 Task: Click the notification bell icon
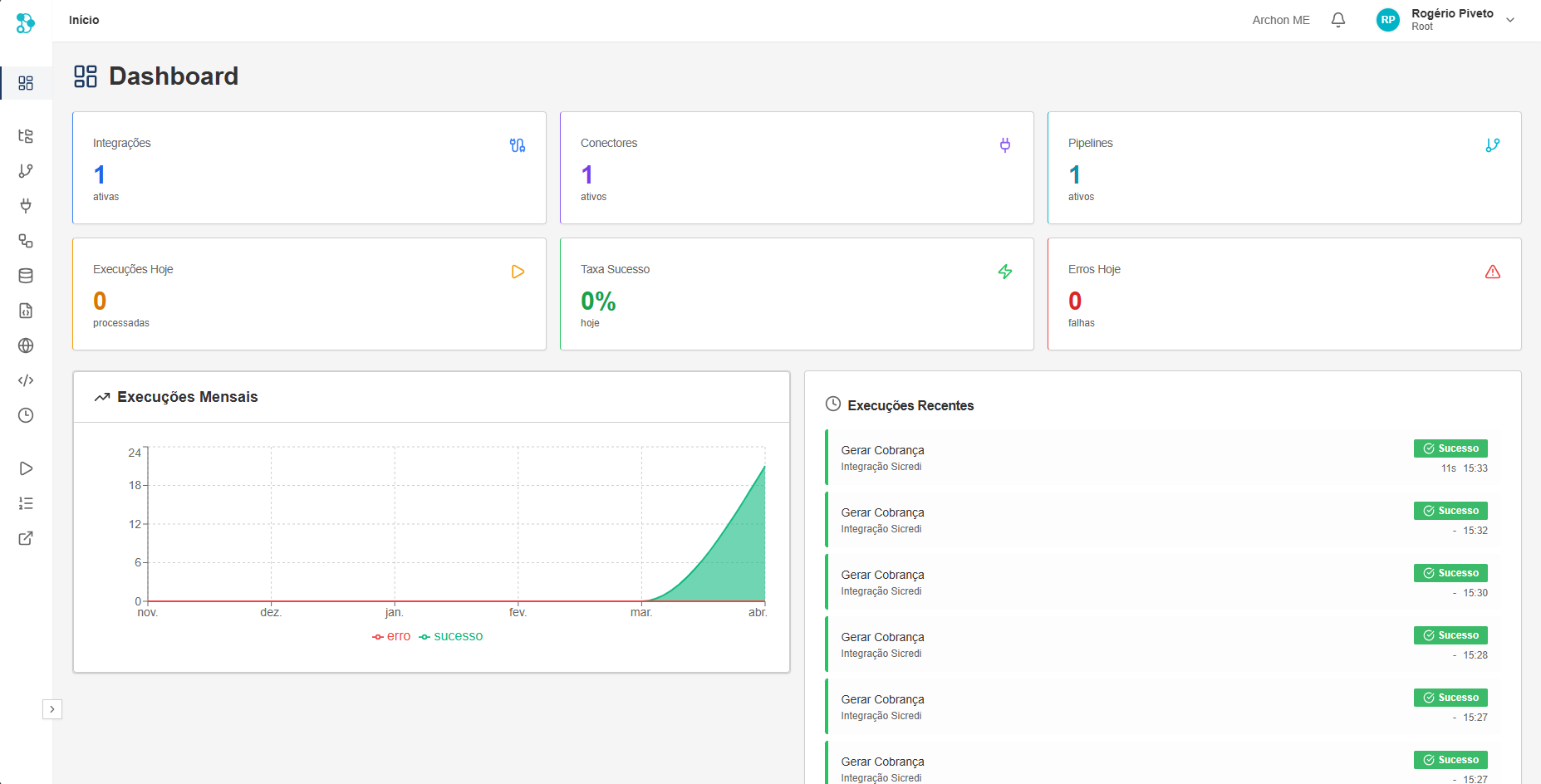click(x=1338, y=19)
